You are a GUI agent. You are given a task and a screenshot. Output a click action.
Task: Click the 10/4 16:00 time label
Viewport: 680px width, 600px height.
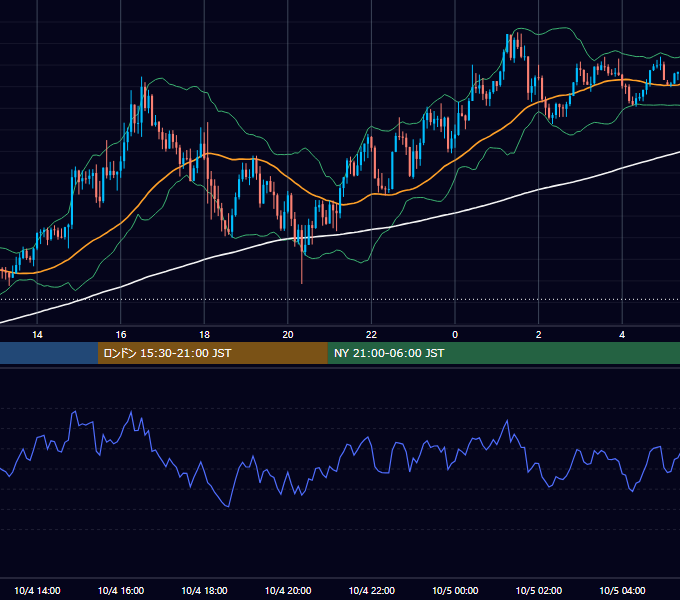coord(121,590)
